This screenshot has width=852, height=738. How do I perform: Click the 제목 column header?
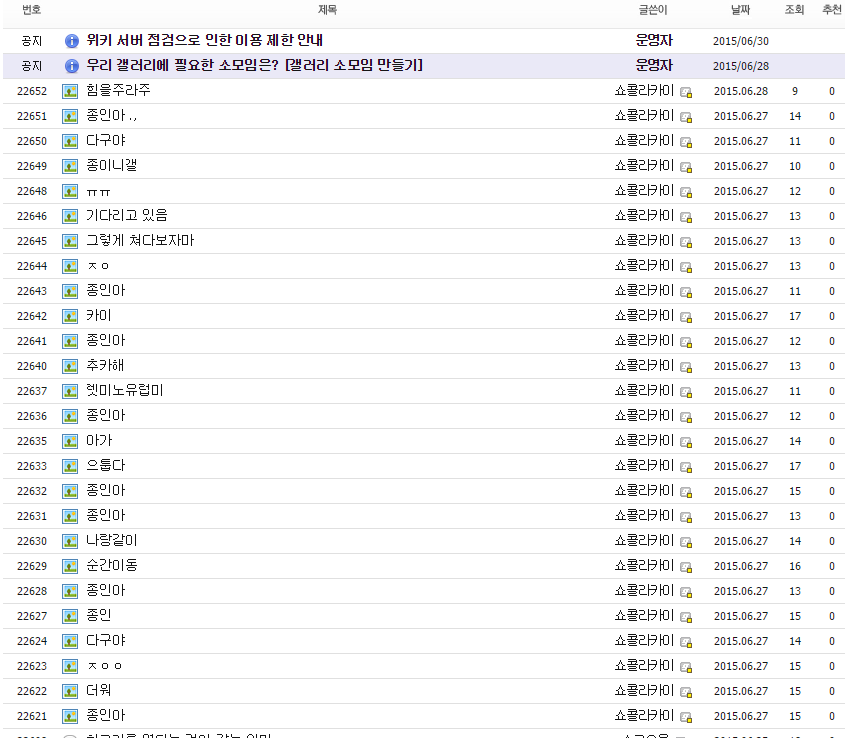[x=328, y=10]
